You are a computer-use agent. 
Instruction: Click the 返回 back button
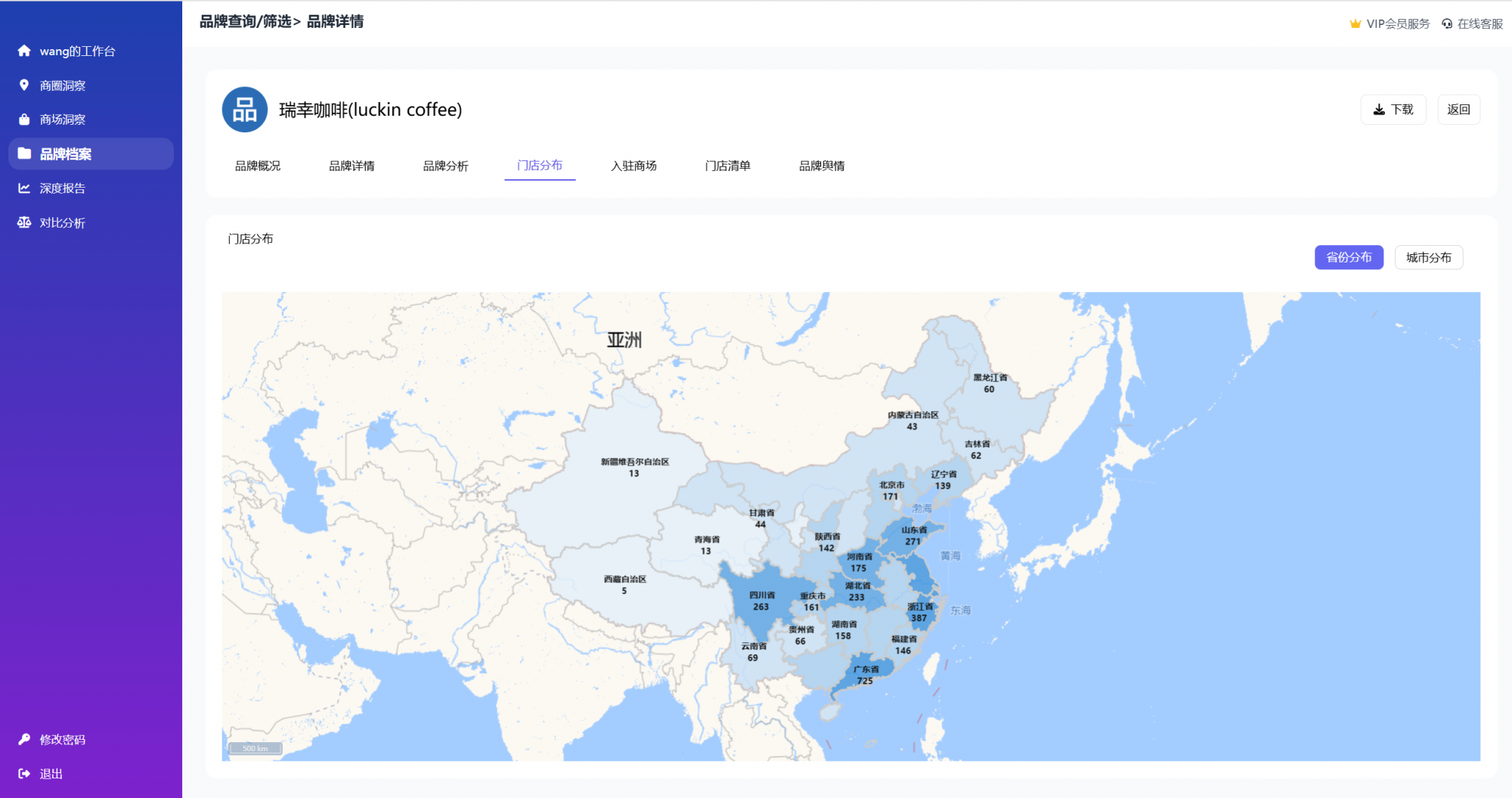pyautogui.click(x=1458, y=110)
